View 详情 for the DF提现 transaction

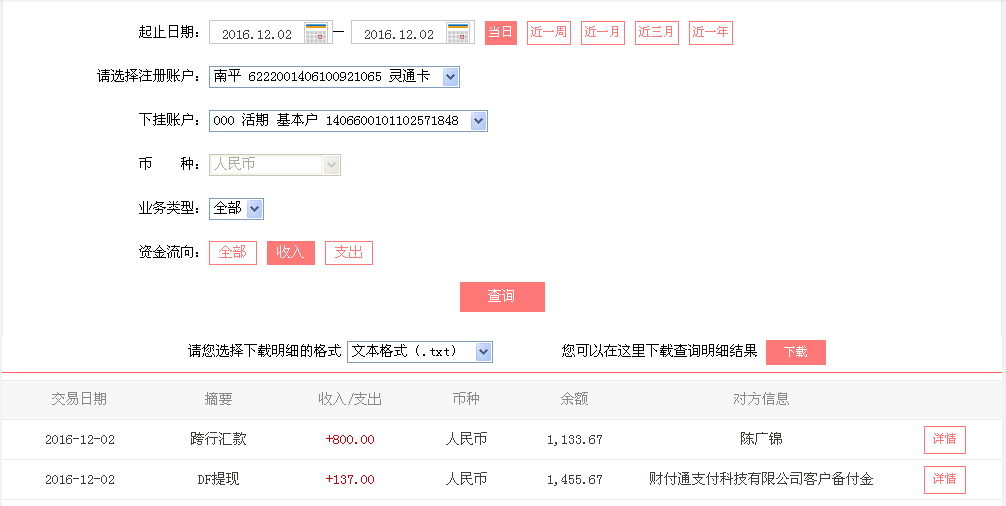pyautogui.click(x=944, y=480)
